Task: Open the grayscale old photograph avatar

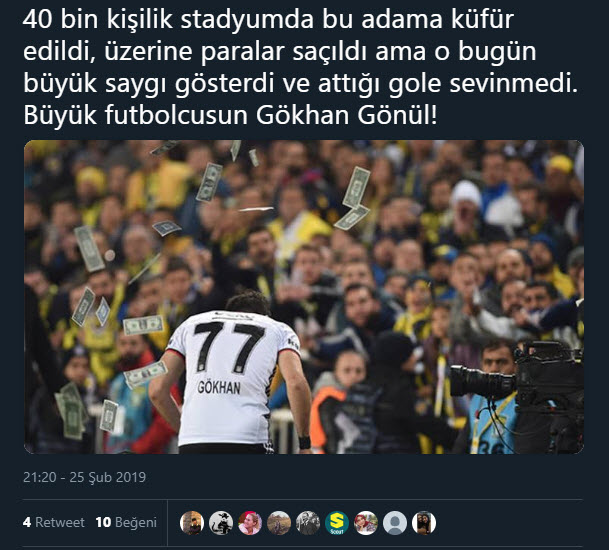Action: [x=308, y=523]
